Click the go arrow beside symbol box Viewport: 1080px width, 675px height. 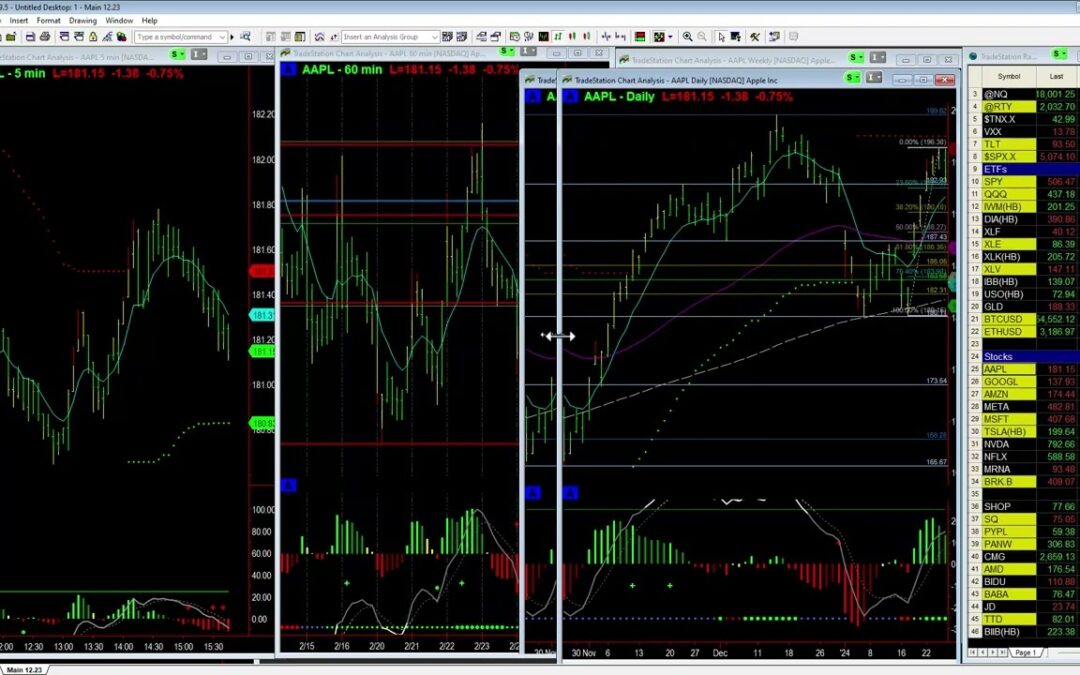point(232,37)
